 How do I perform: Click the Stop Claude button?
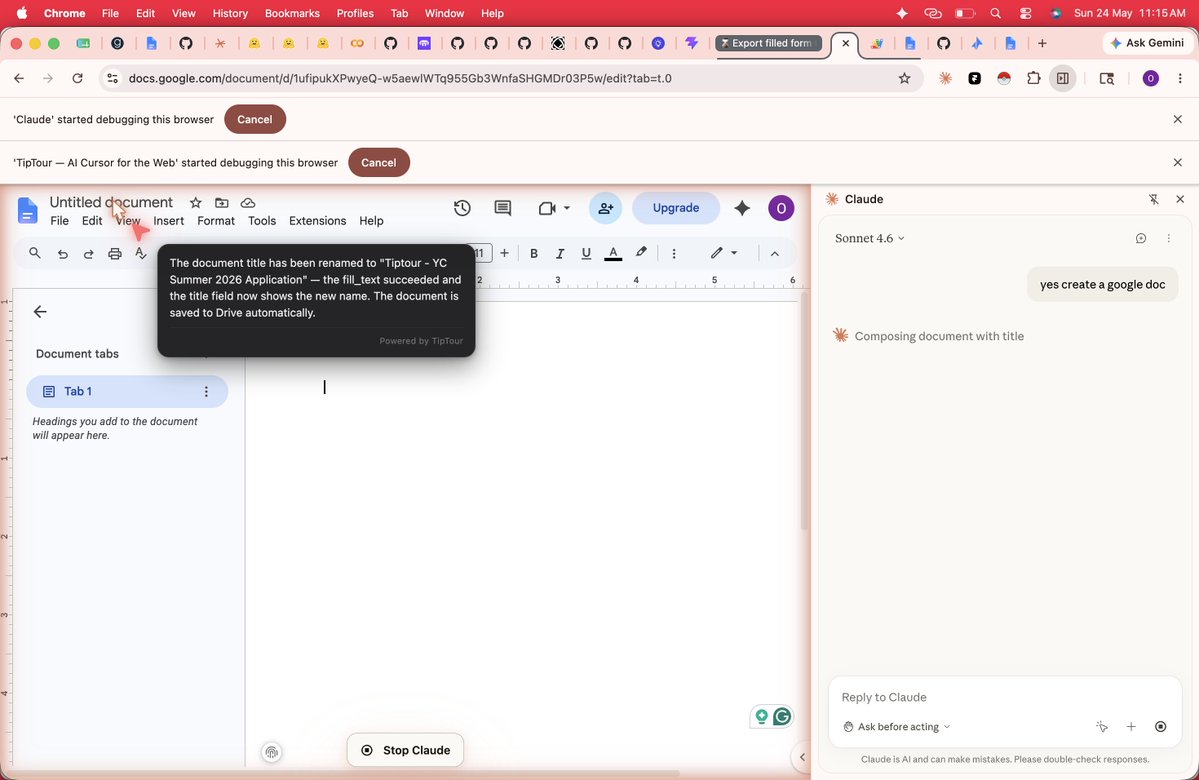click(405, 750)
